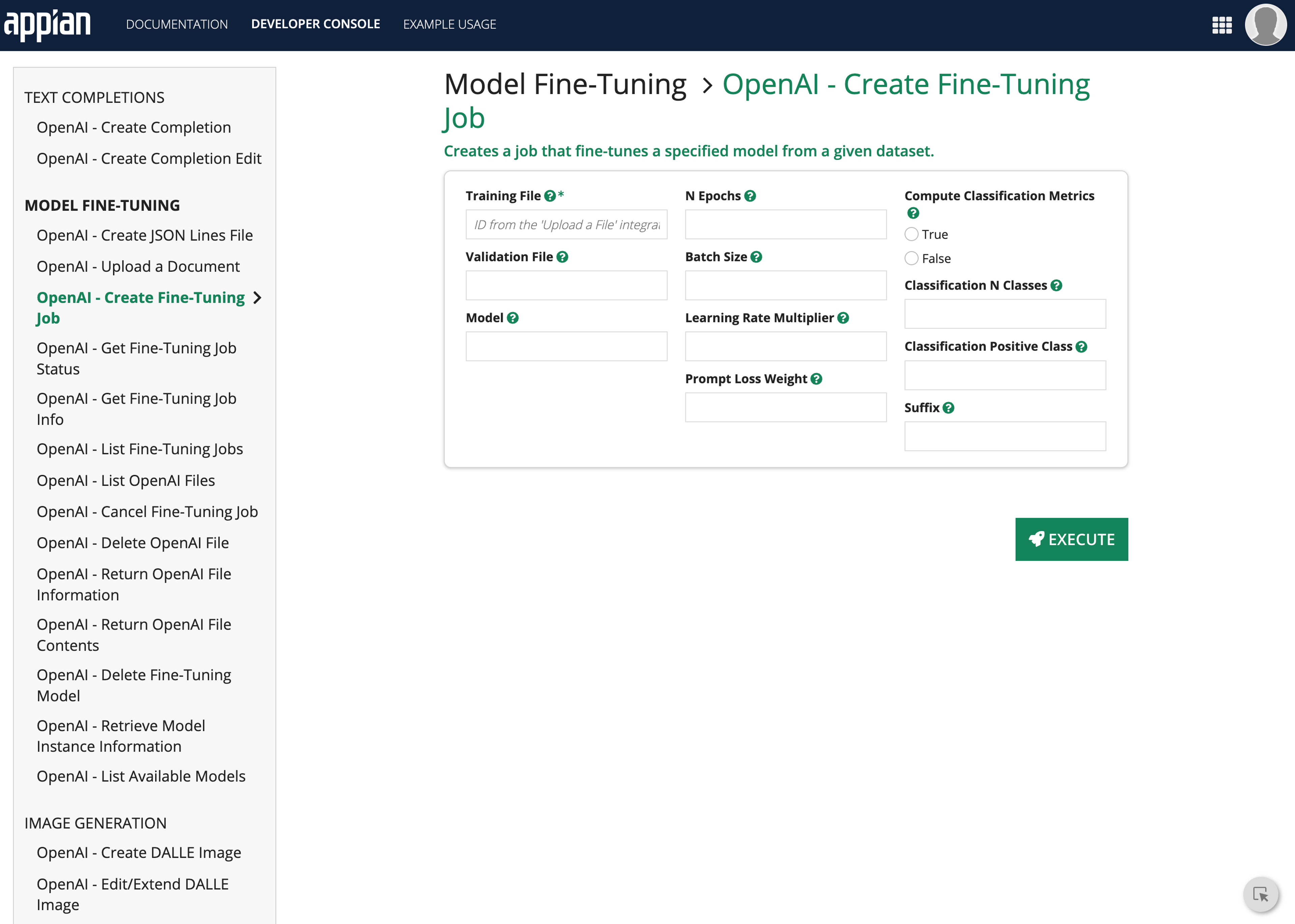Show help for Classification Positive Class
Image resolution: width=1295 pixels, height=924 pixels.
1082,347
